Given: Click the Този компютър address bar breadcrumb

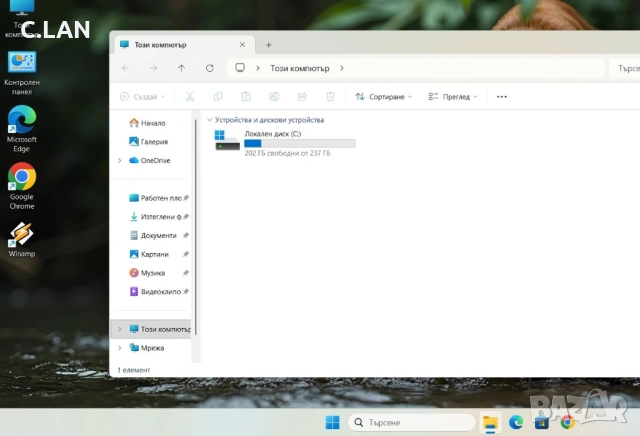Looking at the screenshot, I should click(298, 68).
